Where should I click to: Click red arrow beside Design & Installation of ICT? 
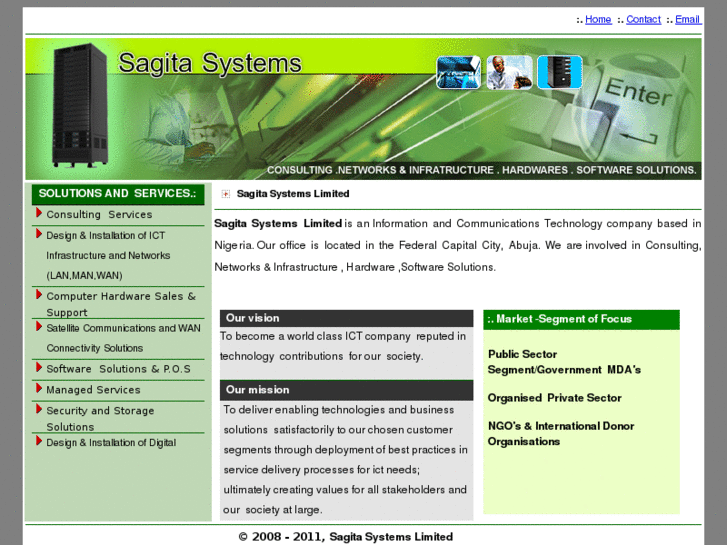tap(39, 234)
